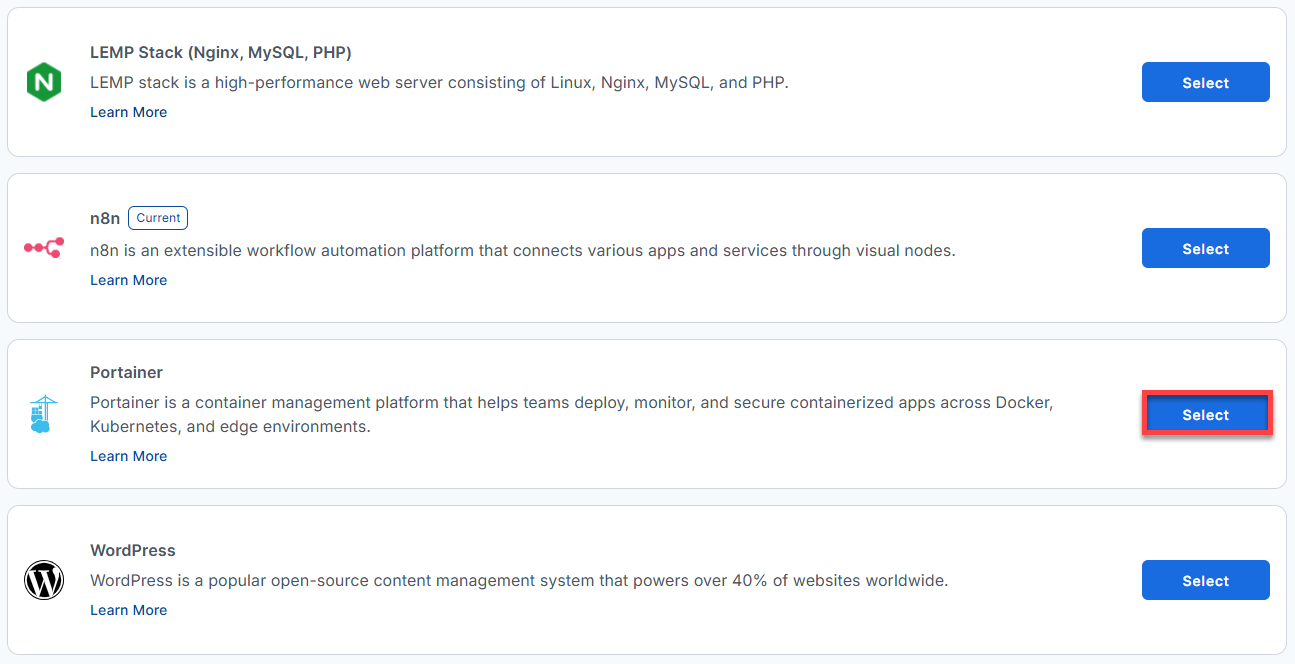Viewport: 1295px width, 664px height.
Task: Click the WordPress content management description
Action: pyautogui.click(x=519, y=580)
